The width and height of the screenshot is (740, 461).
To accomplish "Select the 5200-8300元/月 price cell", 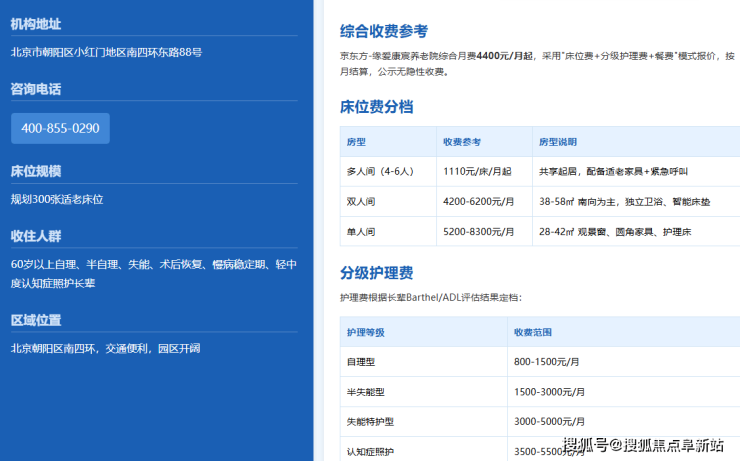I will [x=484, y=232].
